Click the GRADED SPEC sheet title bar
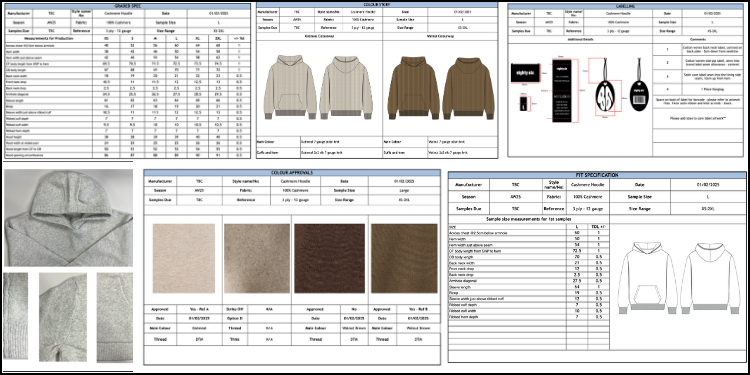The height and width of the screenshot is (375, 750). (x=127, y=7)
